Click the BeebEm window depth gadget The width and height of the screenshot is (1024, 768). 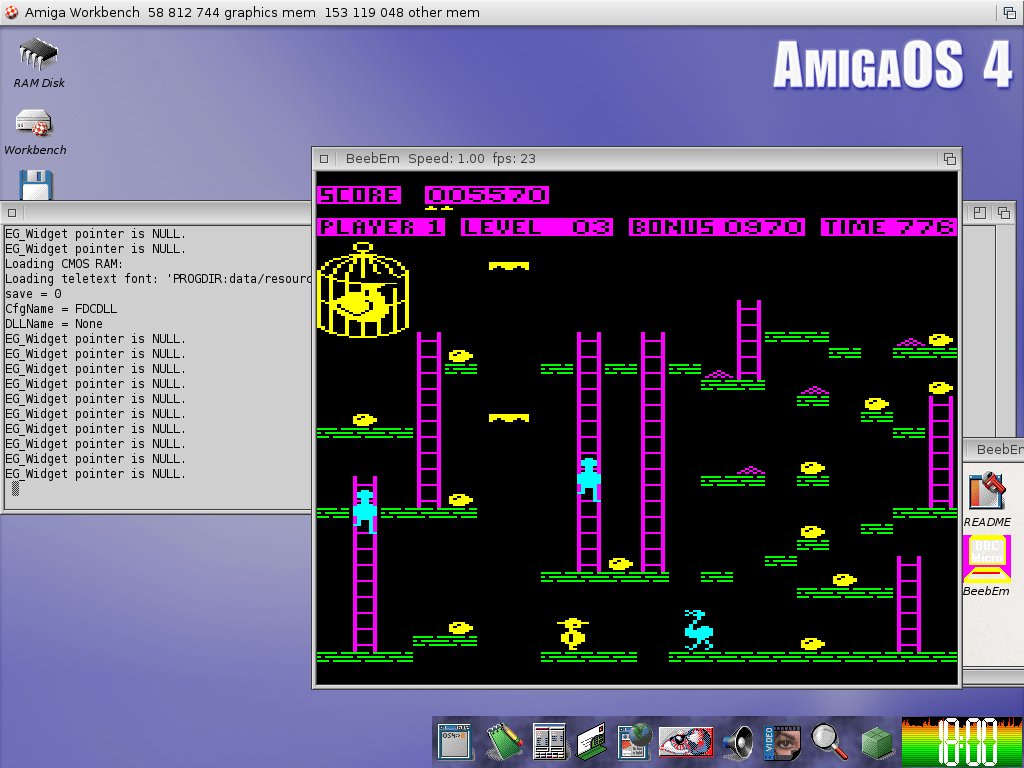(x=950, y=159)
